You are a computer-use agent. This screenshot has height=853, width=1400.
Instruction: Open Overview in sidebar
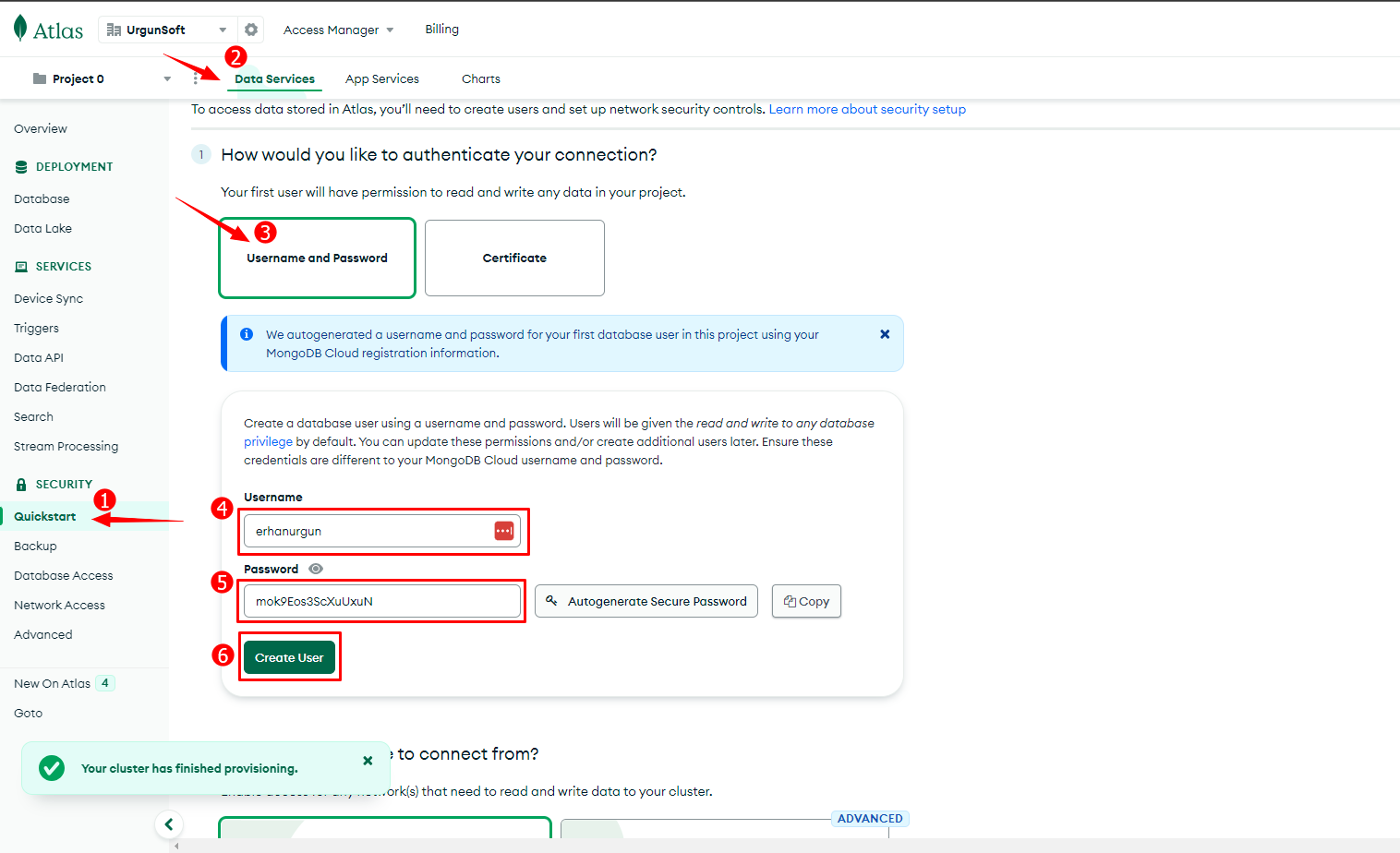41,128
